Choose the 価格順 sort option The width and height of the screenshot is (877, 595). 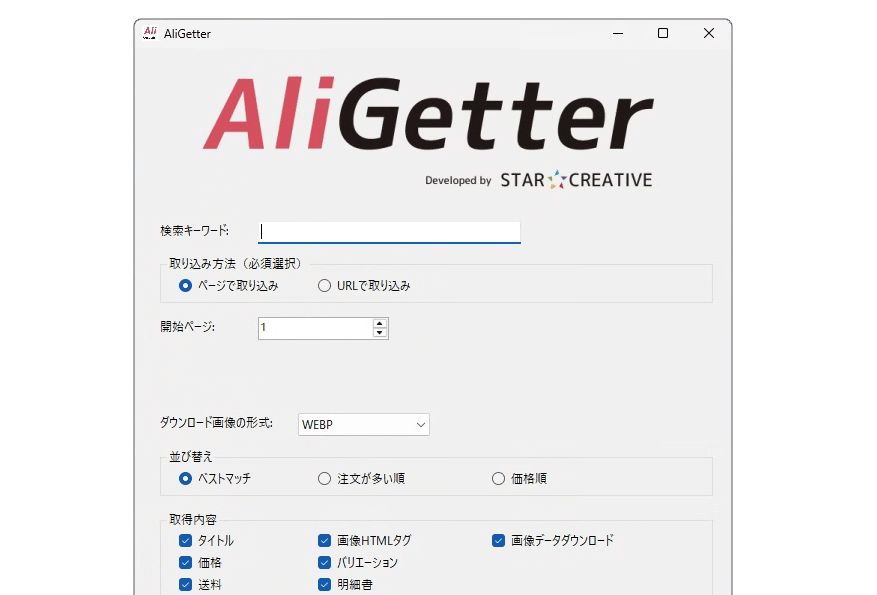[498, 478]
